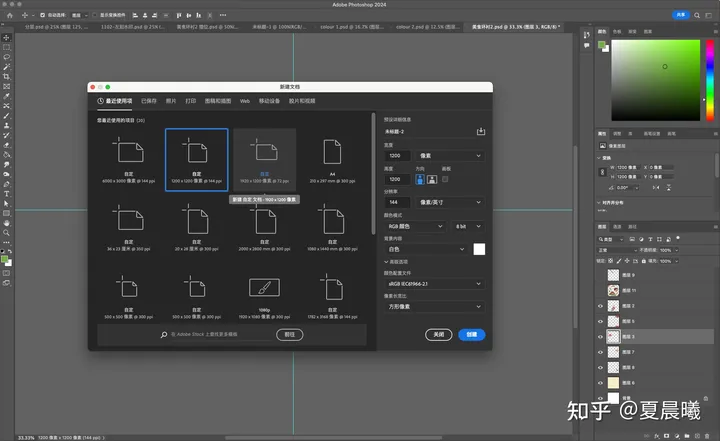720x441 pixels.
Task: Open the width unit 像素 dropdown
Action: (x=450, y=156)
